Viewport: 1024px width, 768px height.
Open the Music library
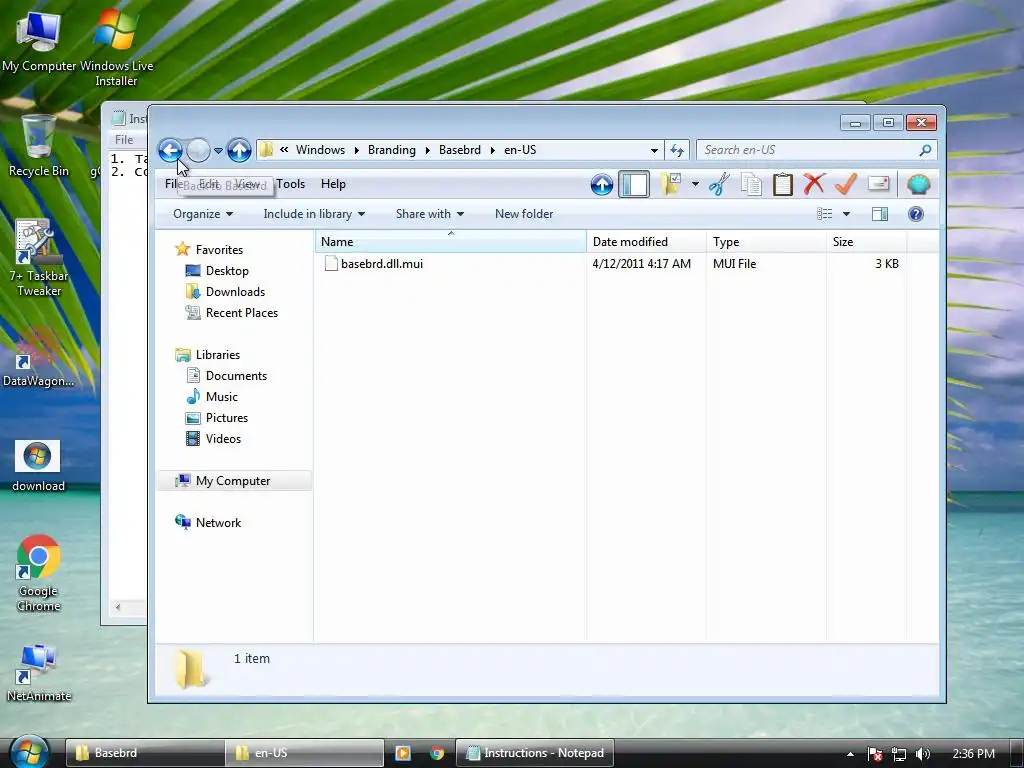click(212, 397)
